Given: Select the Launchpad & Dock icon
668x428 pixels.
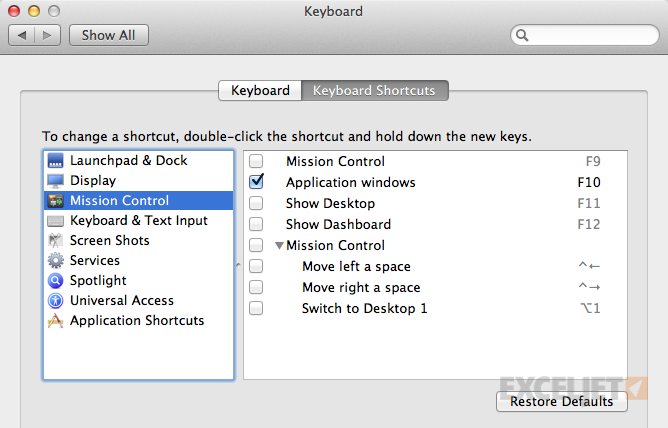Looking at the screenshot, I should [55, 161].
